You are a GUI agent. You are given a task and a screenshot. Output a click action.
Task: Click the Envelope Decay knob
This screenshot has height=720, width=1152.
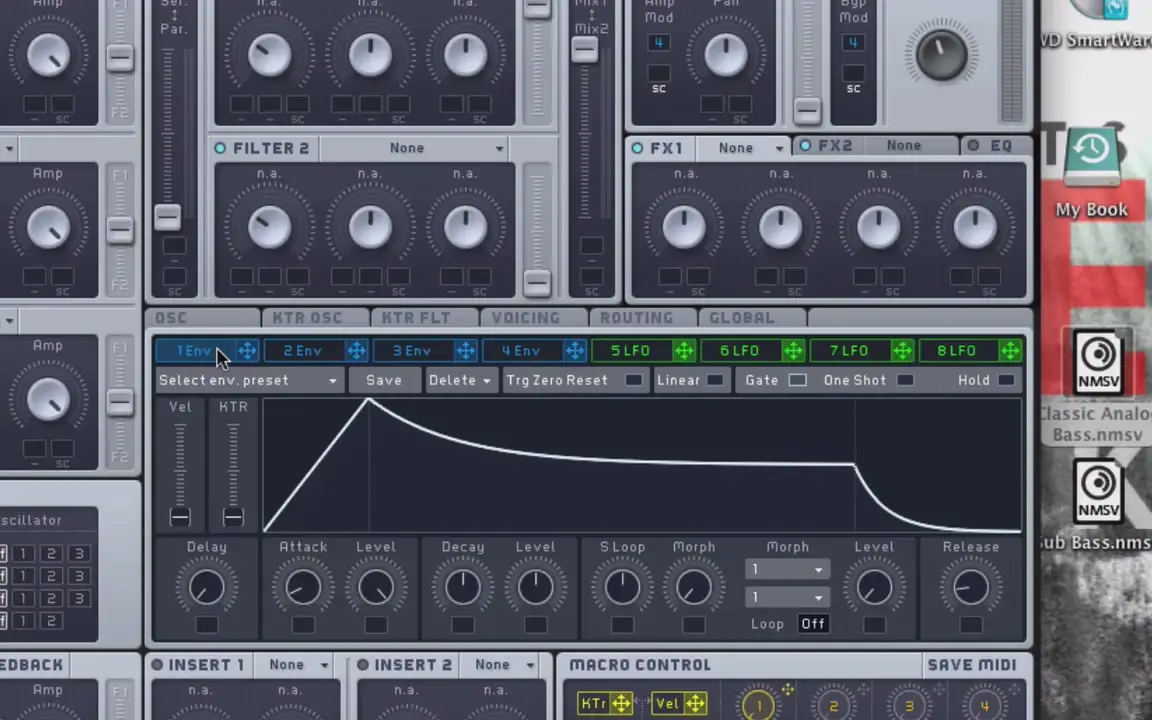point(463,586)
